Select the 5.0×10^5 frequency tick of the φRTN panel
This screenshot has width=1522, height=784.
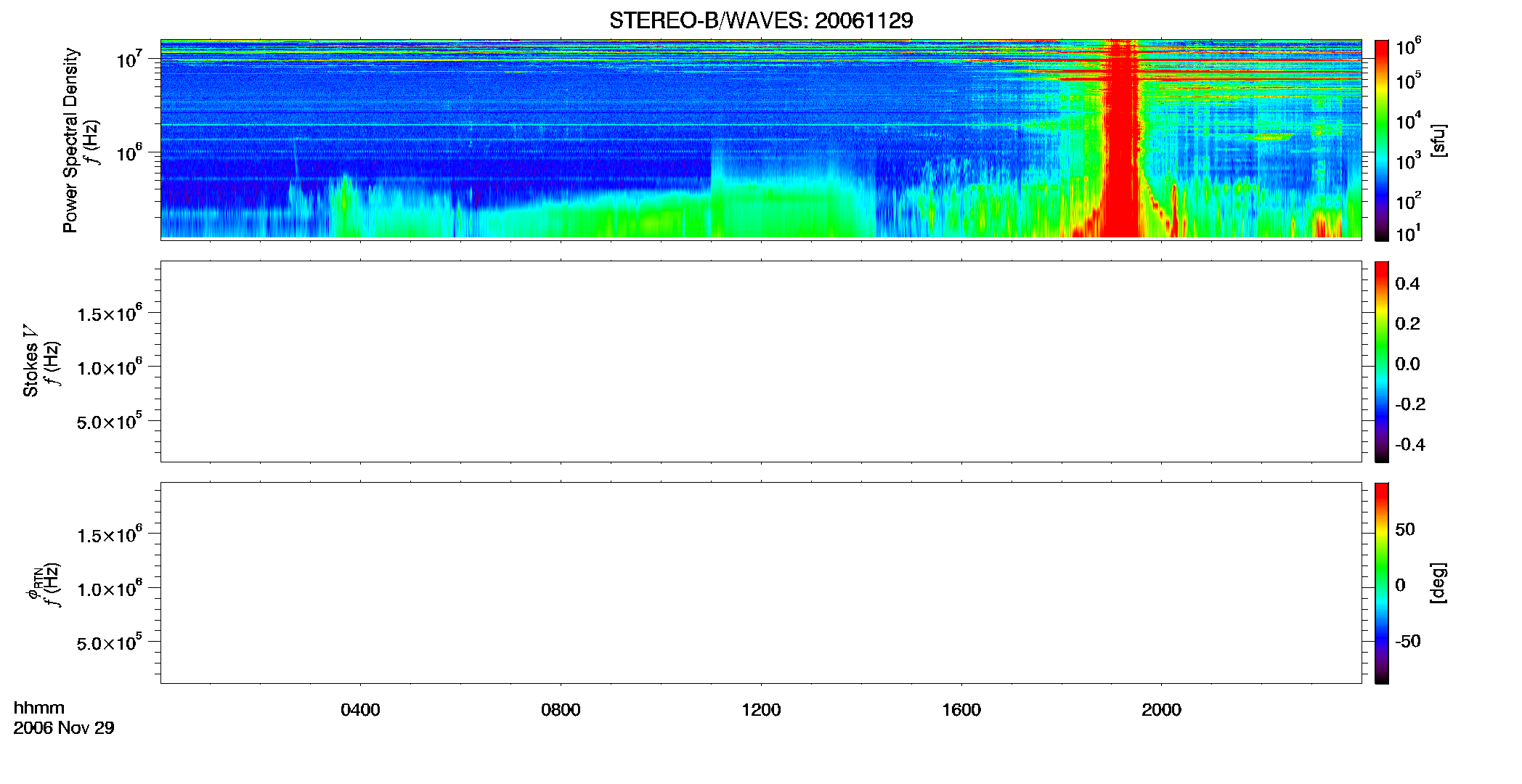click(x=110, y=642)
